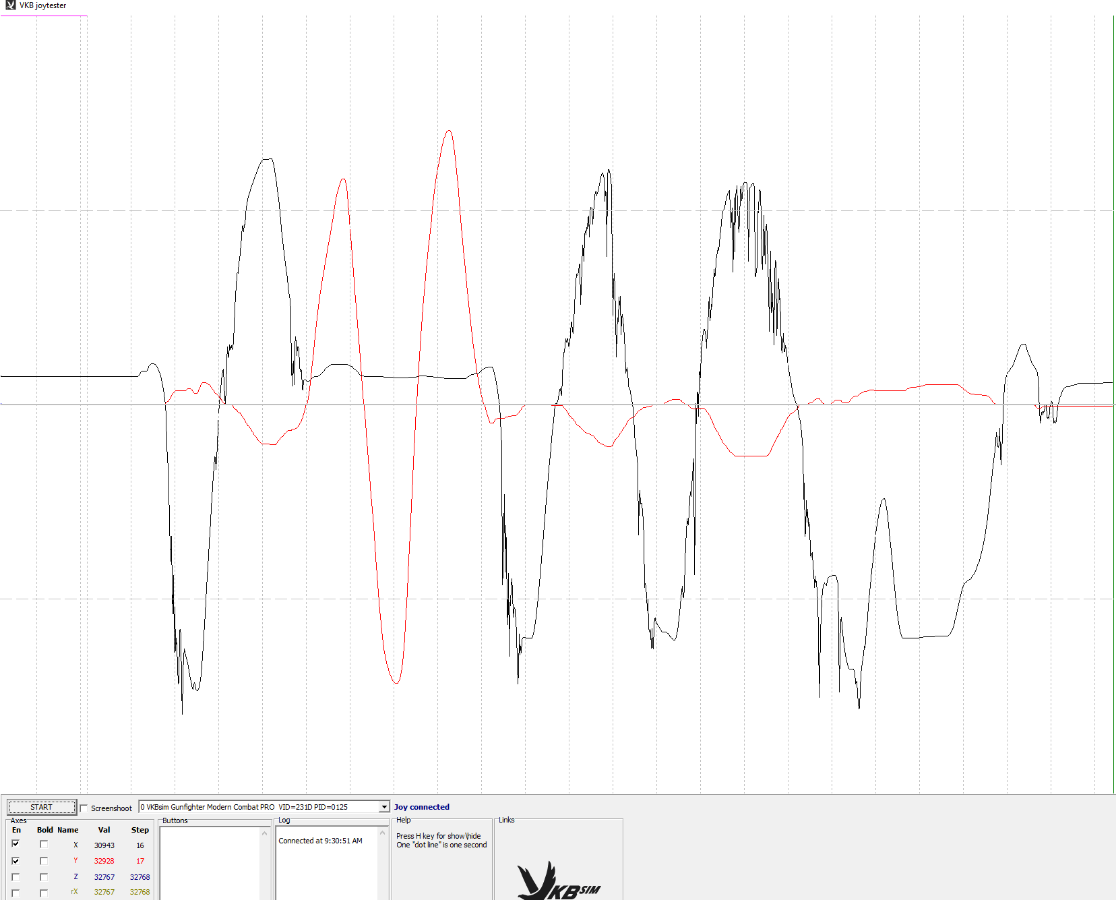This screenshot has width=1116, height=900.
Task: Click the X axis value 30943
Action: [104, 845]
